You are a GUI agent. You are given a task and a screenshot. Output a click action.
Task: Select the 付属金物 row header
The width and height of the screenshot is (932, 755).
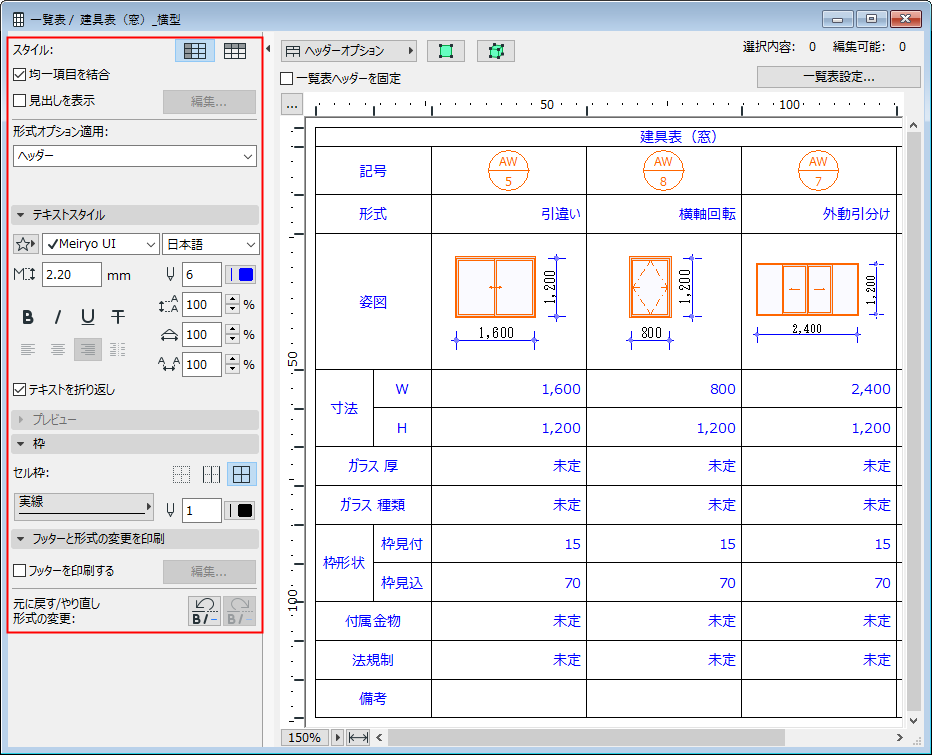[x=373, y=621]
